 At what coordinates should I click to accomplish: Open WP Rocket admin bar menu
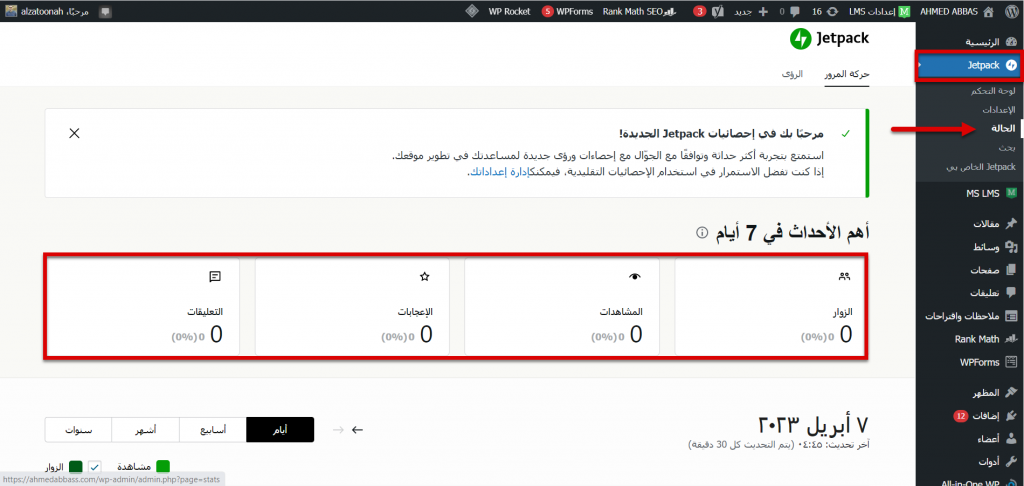(509, 11)
